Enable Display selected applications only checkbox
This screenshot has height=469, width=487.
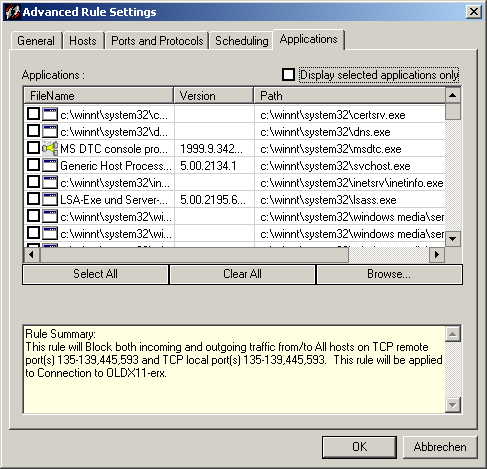(288, 75)
